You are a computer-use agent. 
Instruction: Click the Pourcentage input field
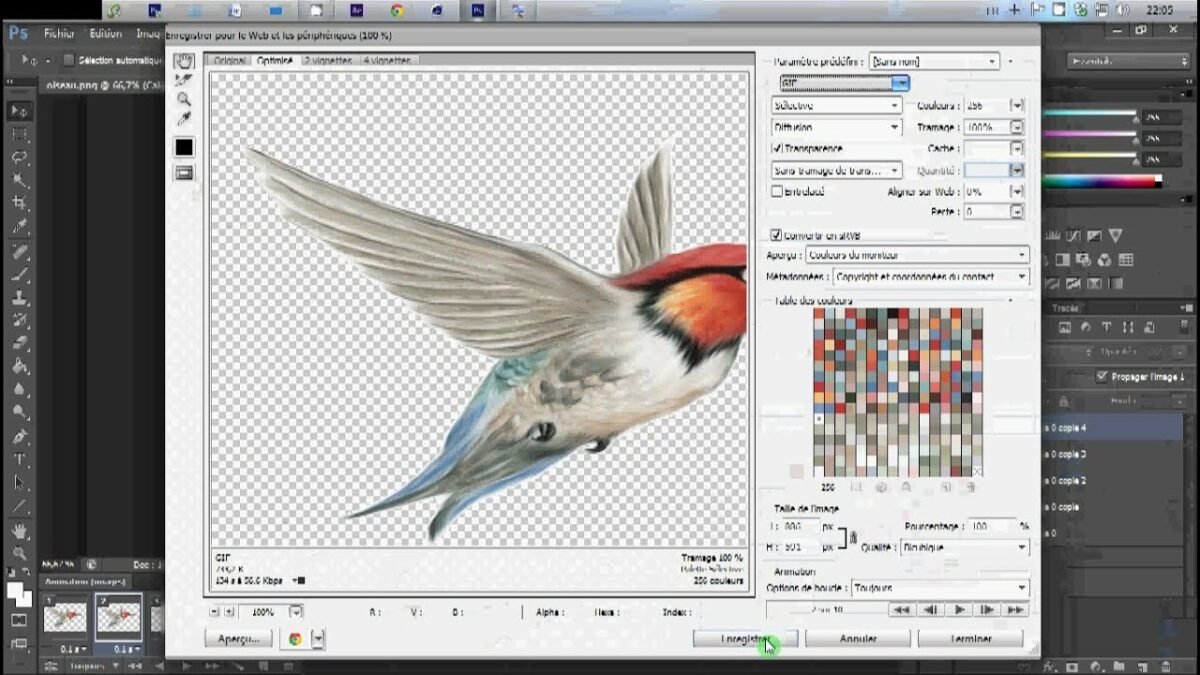tap(990, 526)
